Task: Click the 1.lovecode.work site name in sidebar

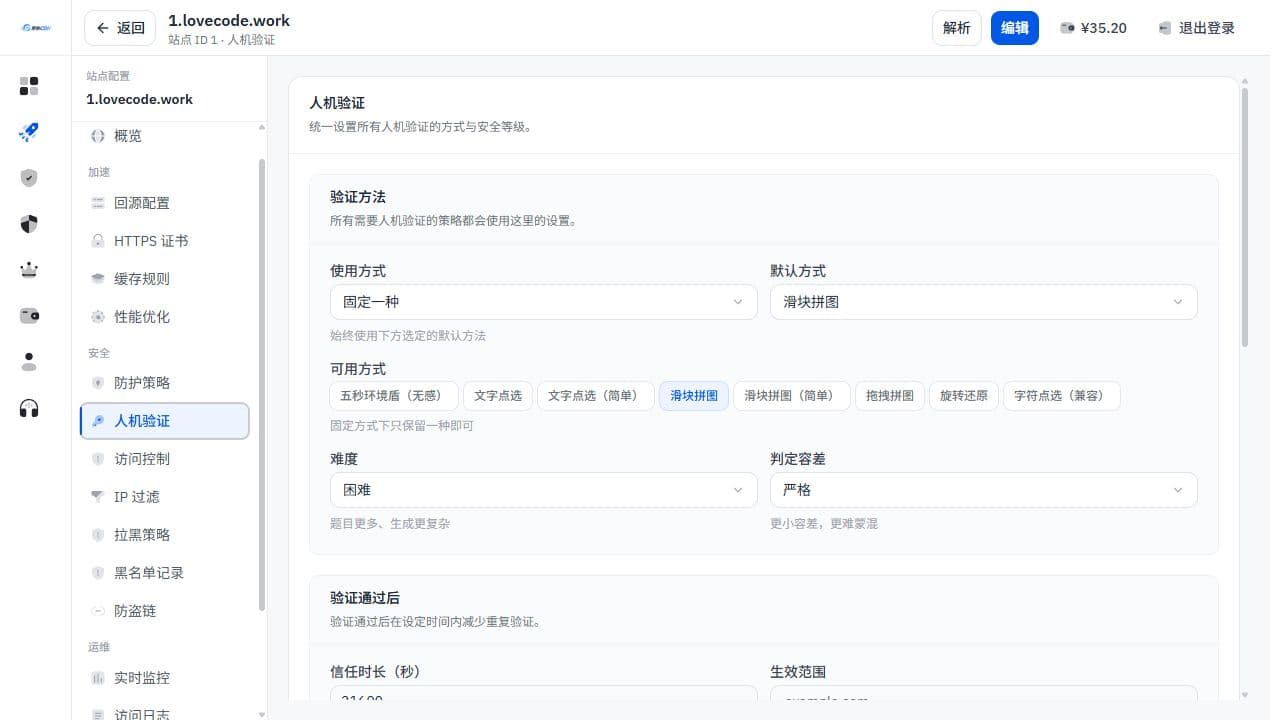Action: point(139,99)
